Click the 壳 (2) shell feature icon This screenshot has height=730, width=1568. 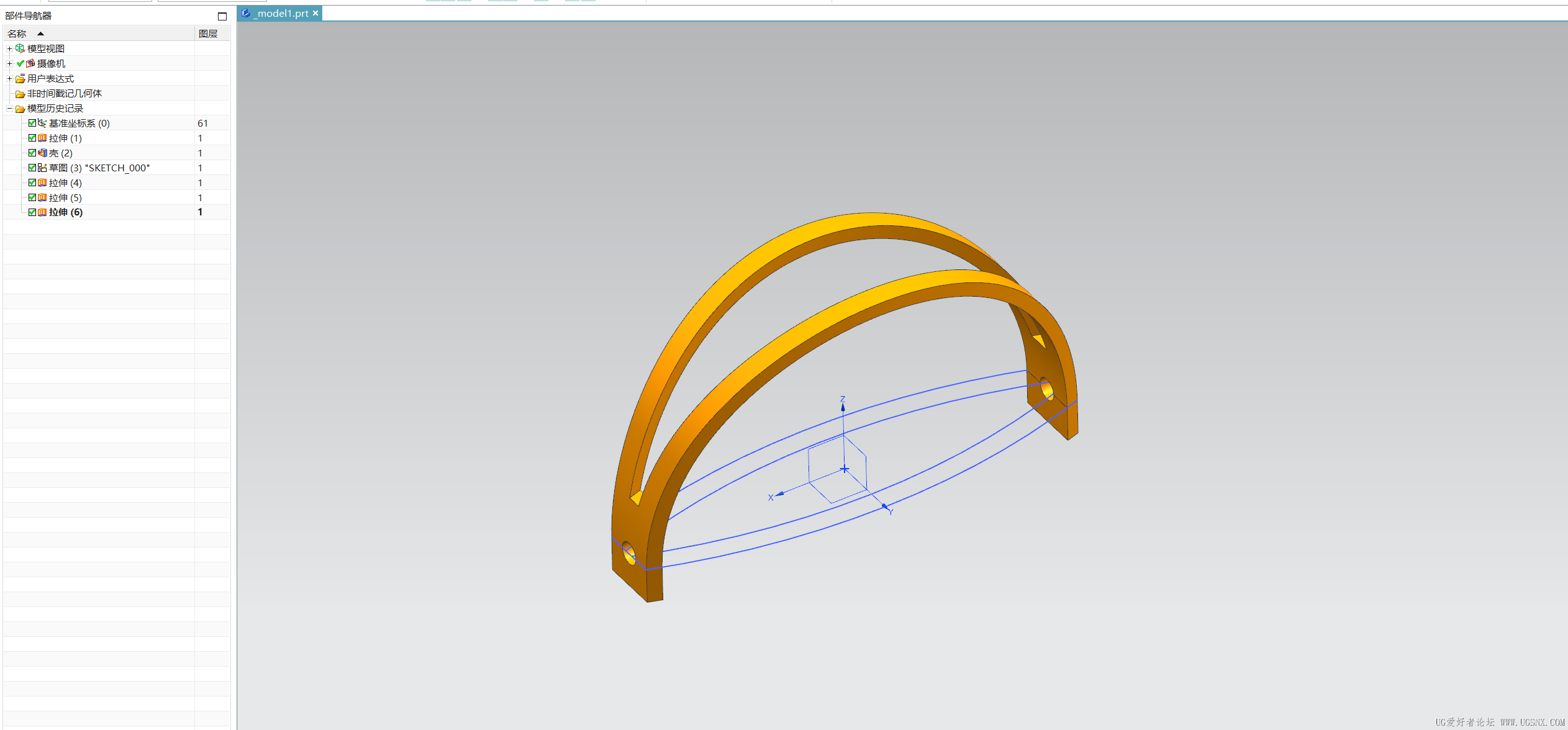(x=42, y=153)
